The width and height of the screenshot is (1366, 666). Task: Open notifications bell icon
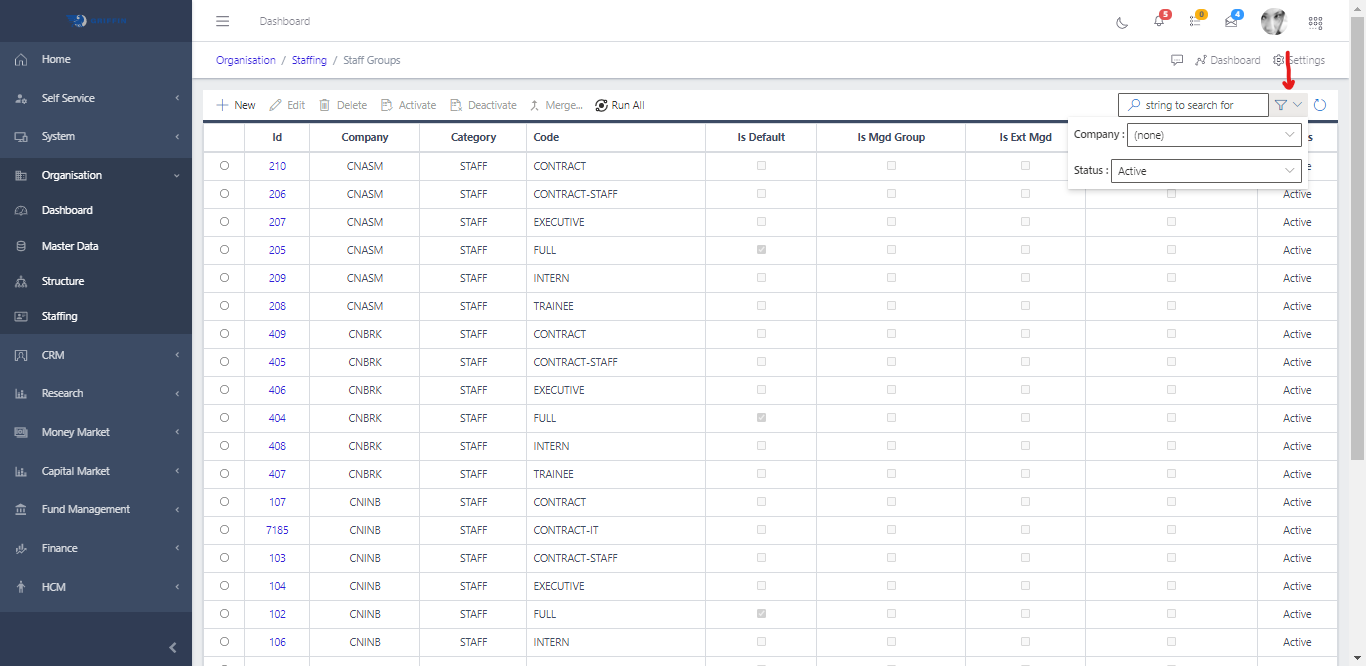coord(1158,22)
